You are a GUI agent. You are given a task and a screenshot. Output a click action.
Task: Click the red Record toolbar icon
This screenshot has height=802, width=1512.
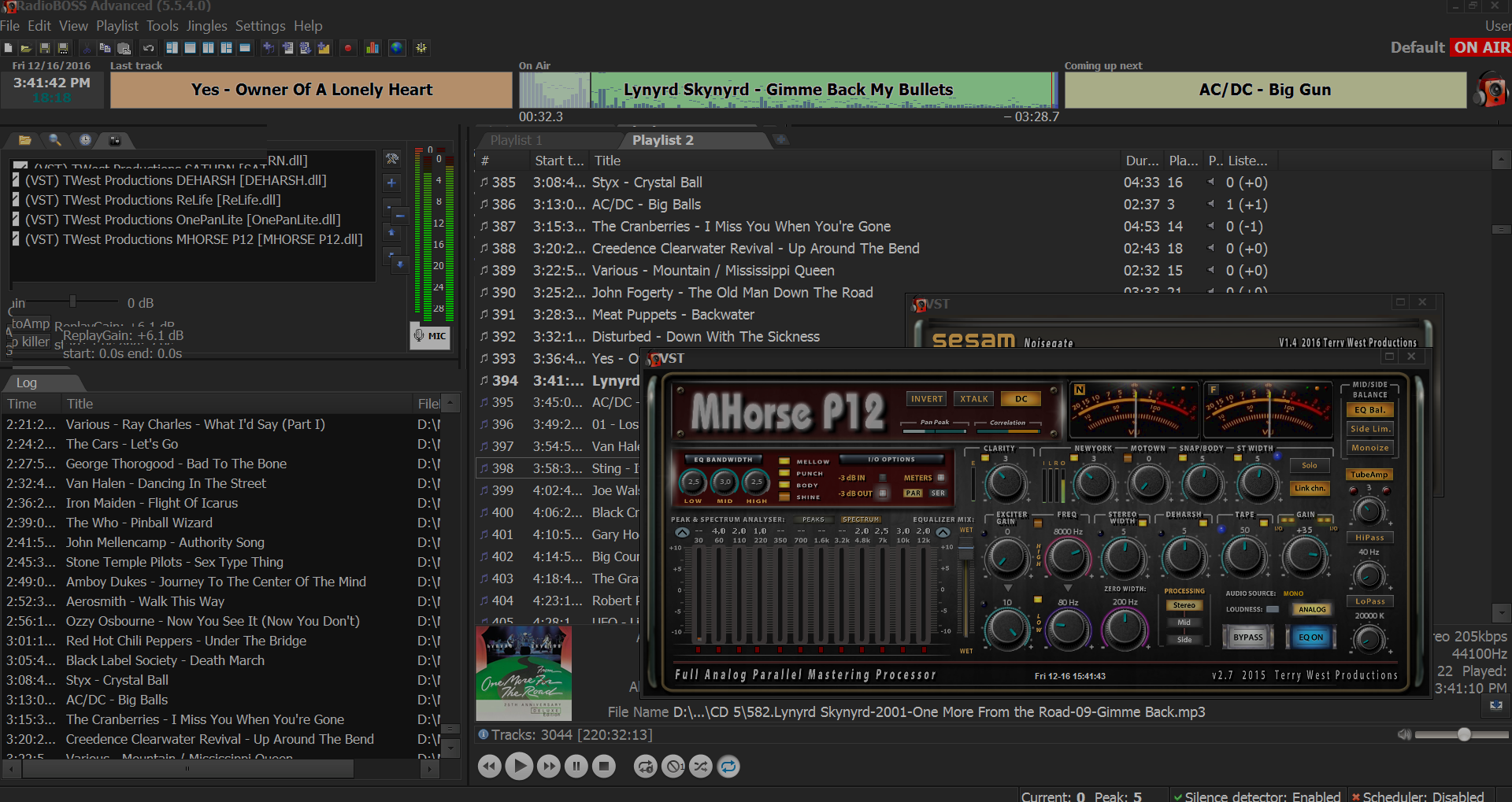coord(347,48)
